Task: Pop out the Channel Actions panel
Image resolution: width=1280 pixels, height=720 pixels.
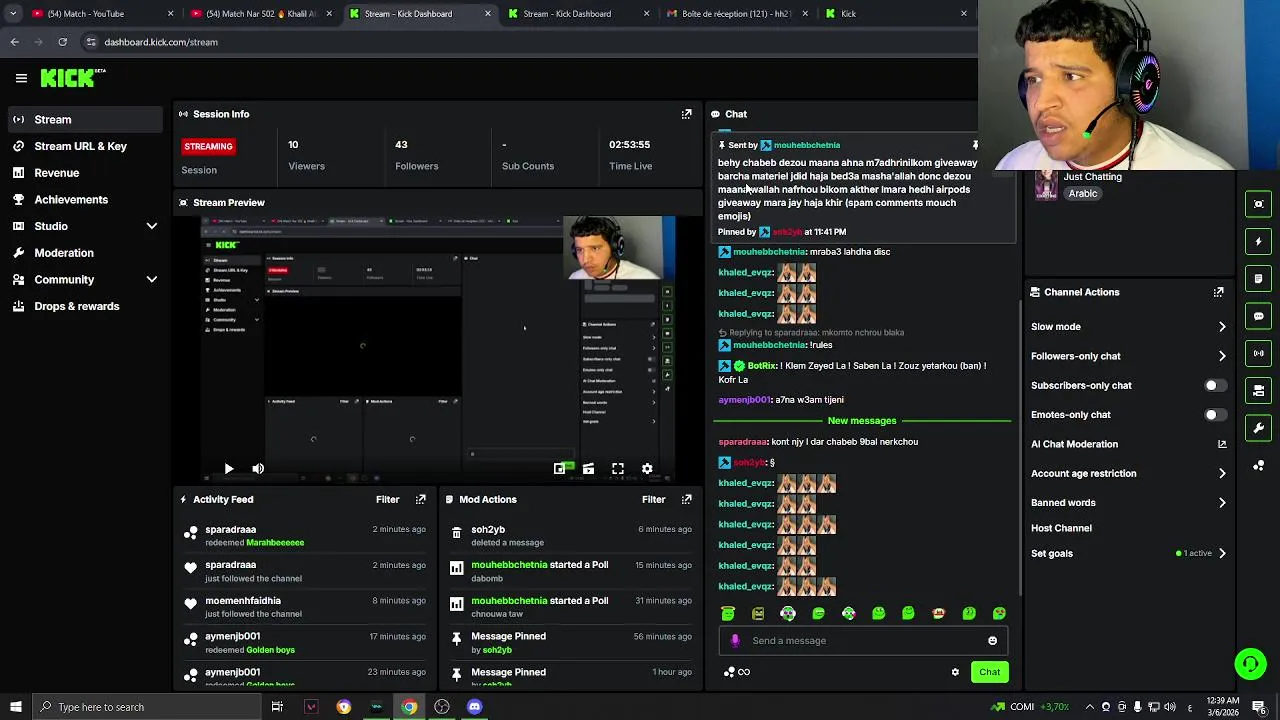Action: [x=1218, y=292]
